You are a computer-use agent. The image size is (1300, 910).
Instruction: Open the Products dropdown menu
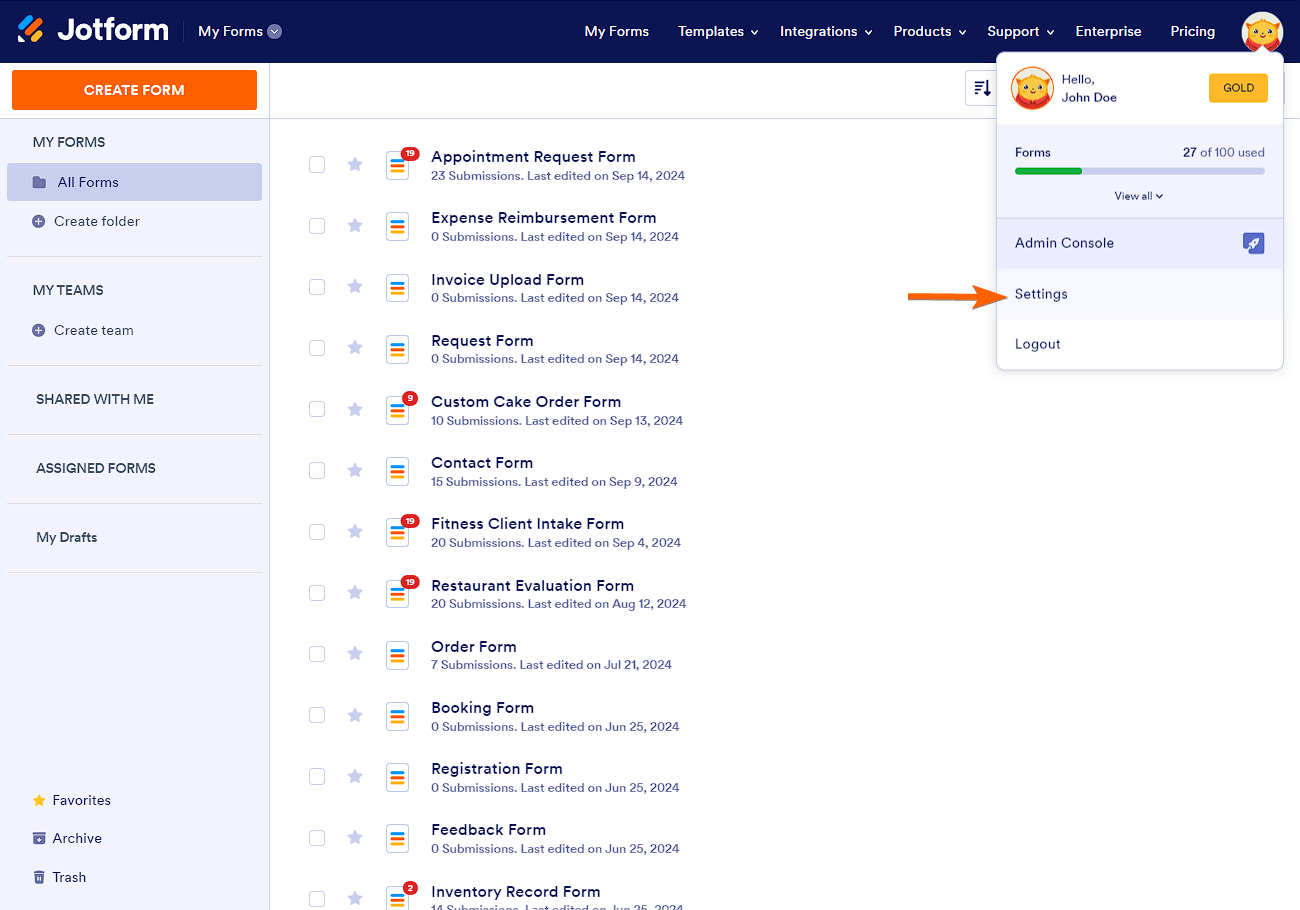[930, 31]
